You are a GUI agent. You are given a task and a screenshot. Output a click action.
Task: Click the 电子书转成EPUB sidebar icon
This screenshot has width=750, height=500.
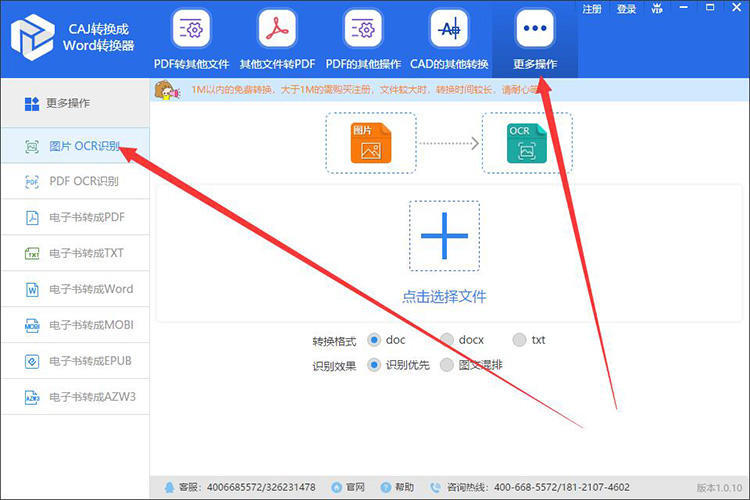coord(32,361)
